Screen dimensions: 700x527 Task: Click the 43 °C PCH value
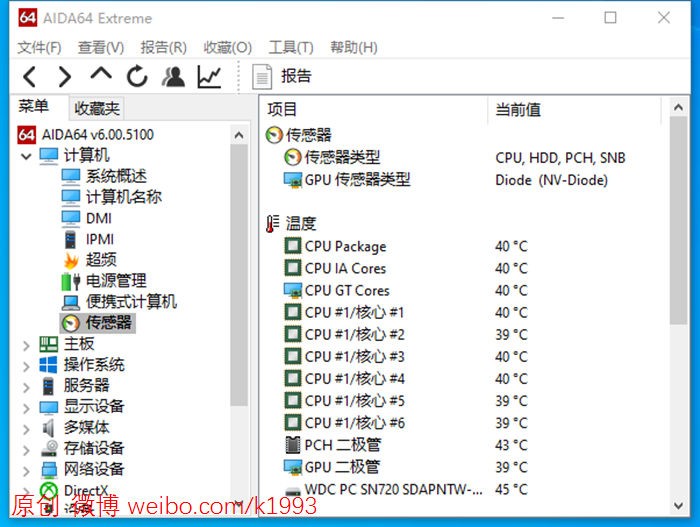pos(511,445)
